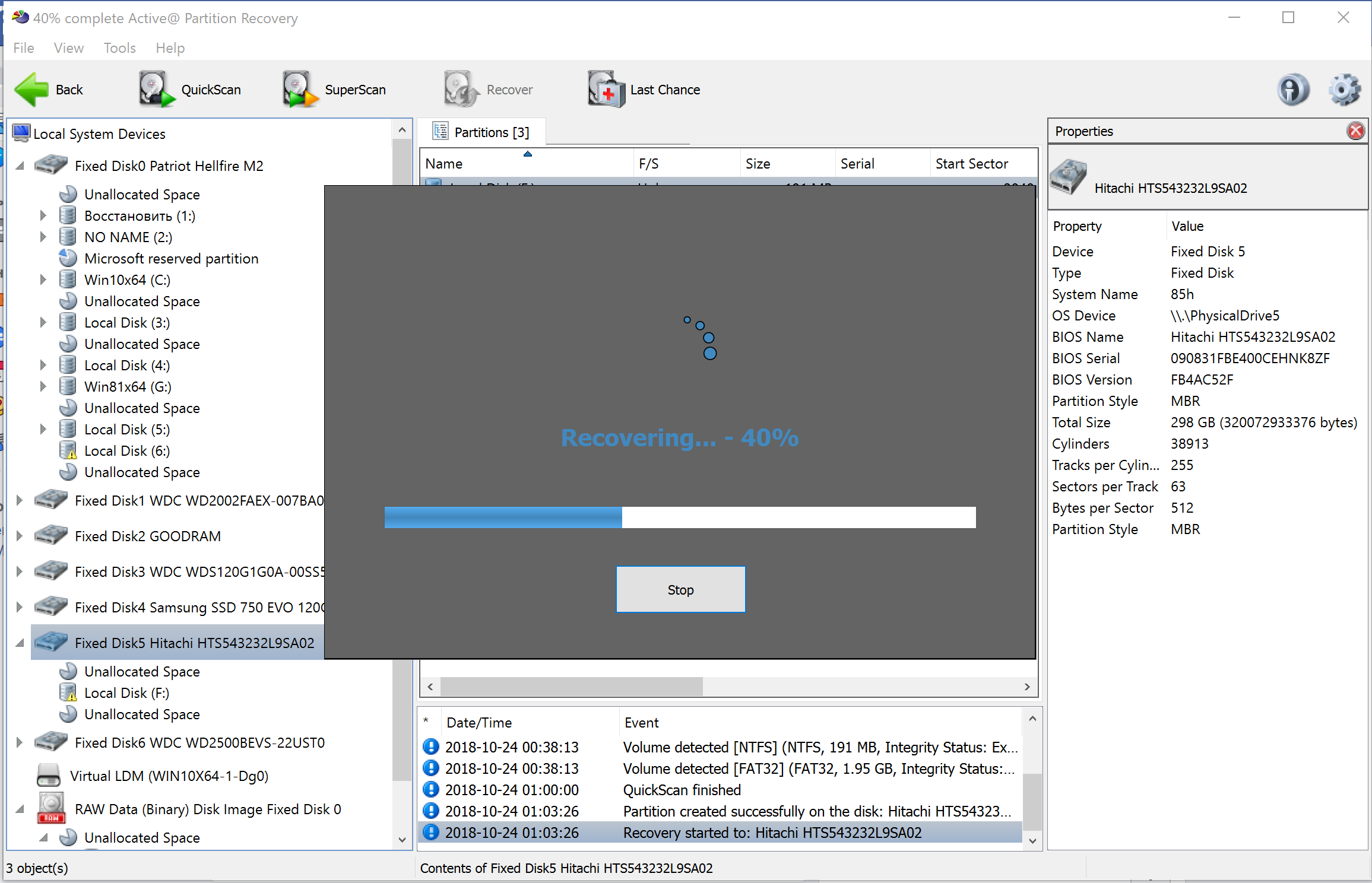Select Local Disk (F:) warning item
The width and height of the screenshot is (1372, 883).
126,693
